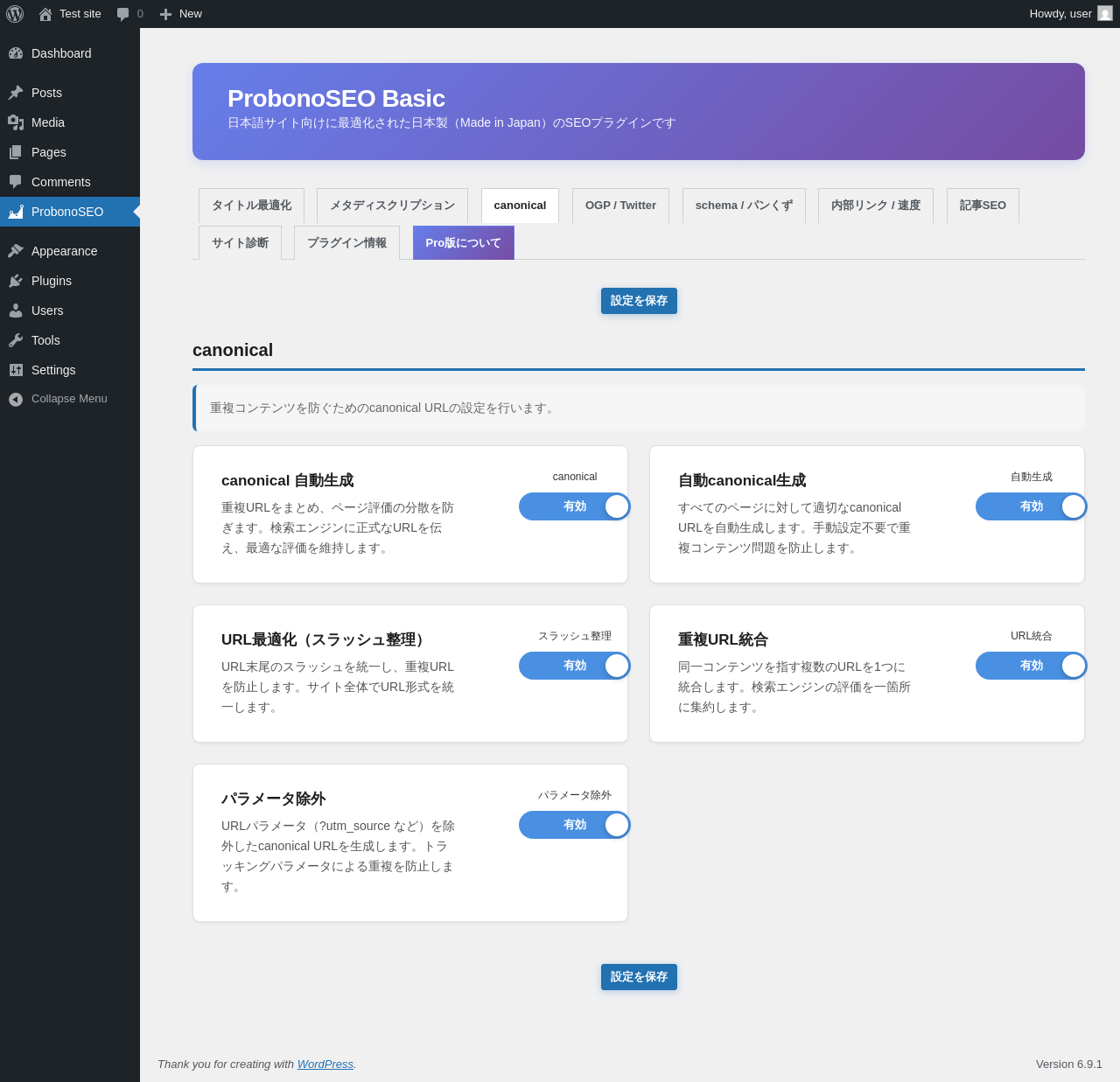Click the Posts pushpin icon
The image size is (1120, 1082).
[x=16, y=93]
